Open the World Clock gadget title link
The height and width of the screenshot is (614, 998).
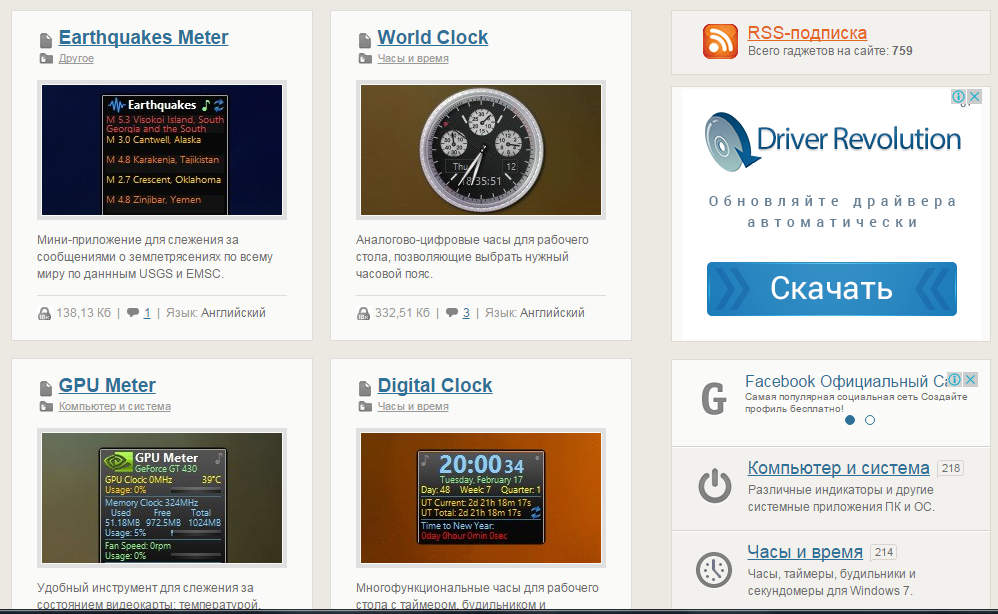pyautogui.click(x=432, y=38)
